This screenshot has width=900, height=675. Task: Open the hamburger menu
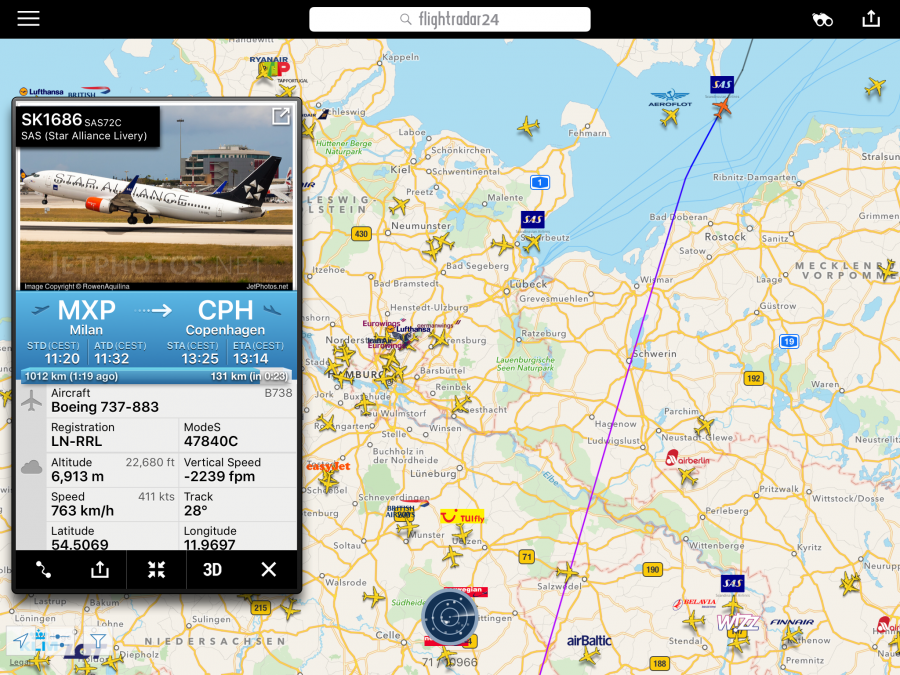28,18
